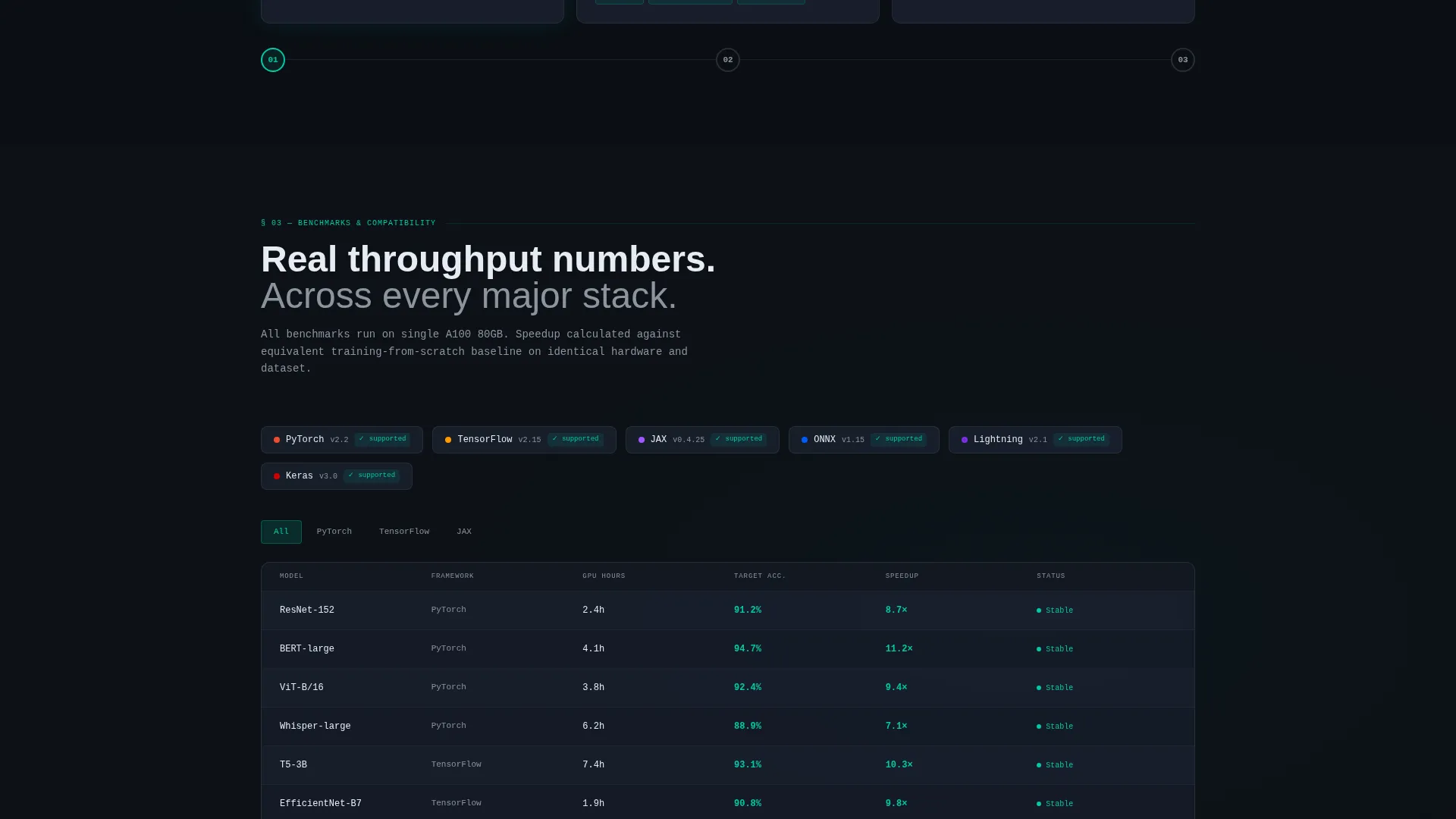
Task: Click the red dot on Keras chip
Action: 277,476
